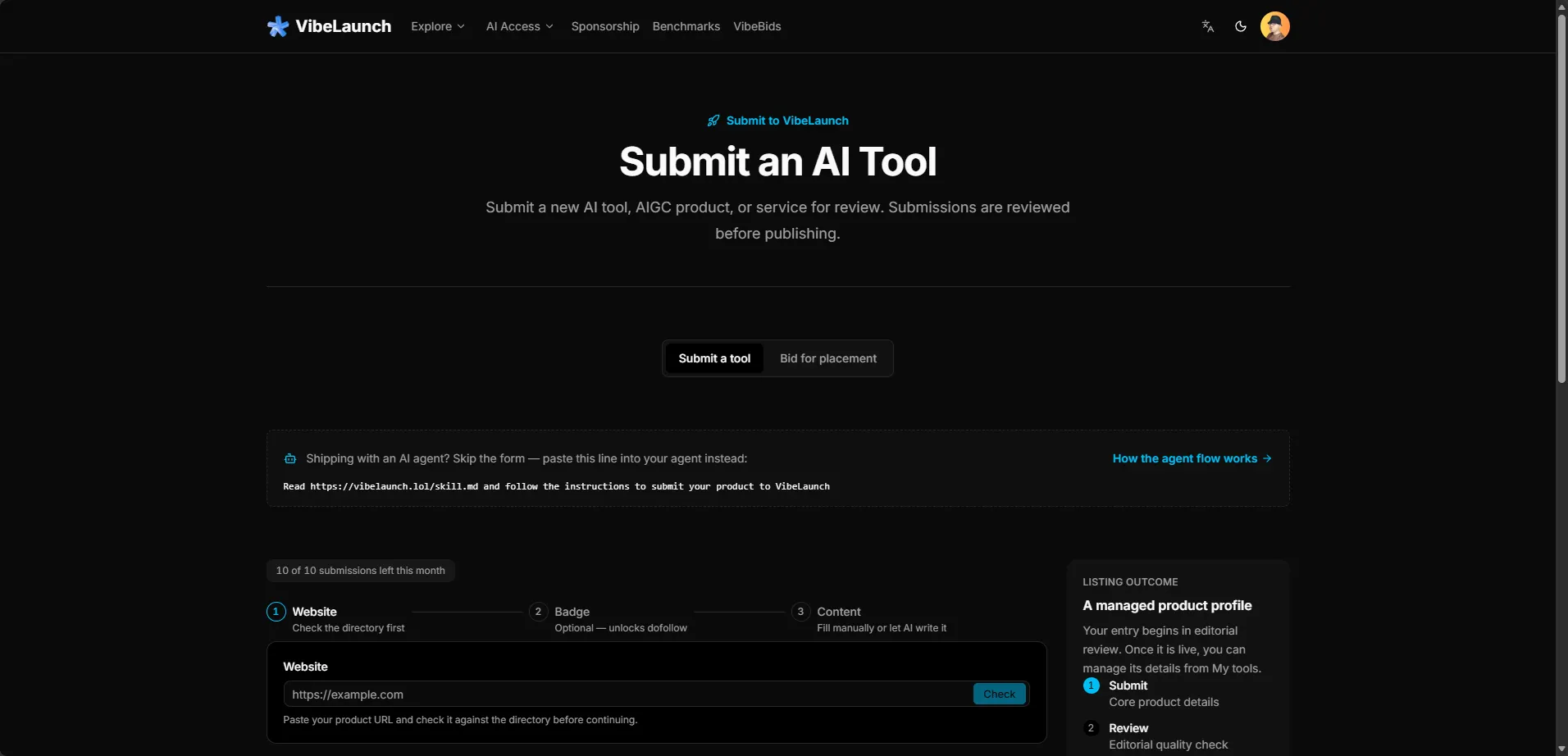Viewport: 1568px width, 756px height.
Task: Open VibeBids from the navigation
Action: tap(757, 26)
